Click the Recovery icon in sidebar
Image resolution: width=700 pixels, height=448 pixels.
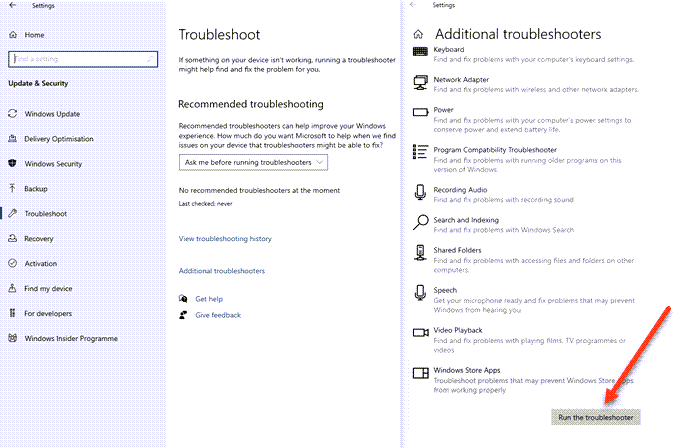(12, 238)
